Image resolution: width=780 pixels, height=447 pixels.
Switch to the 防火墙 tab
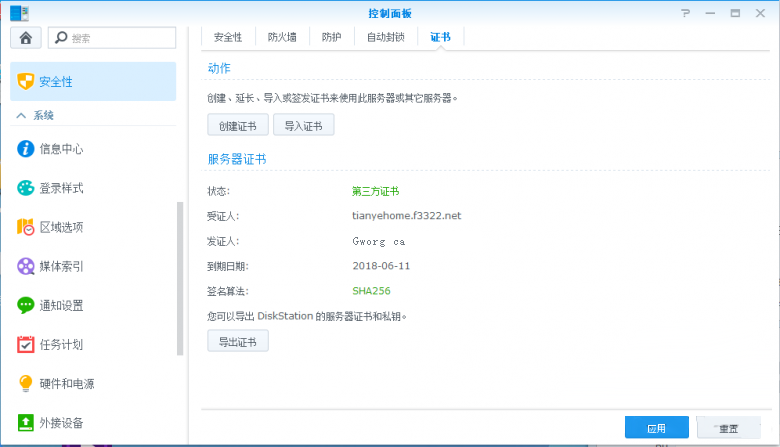(x=282, y=37)
